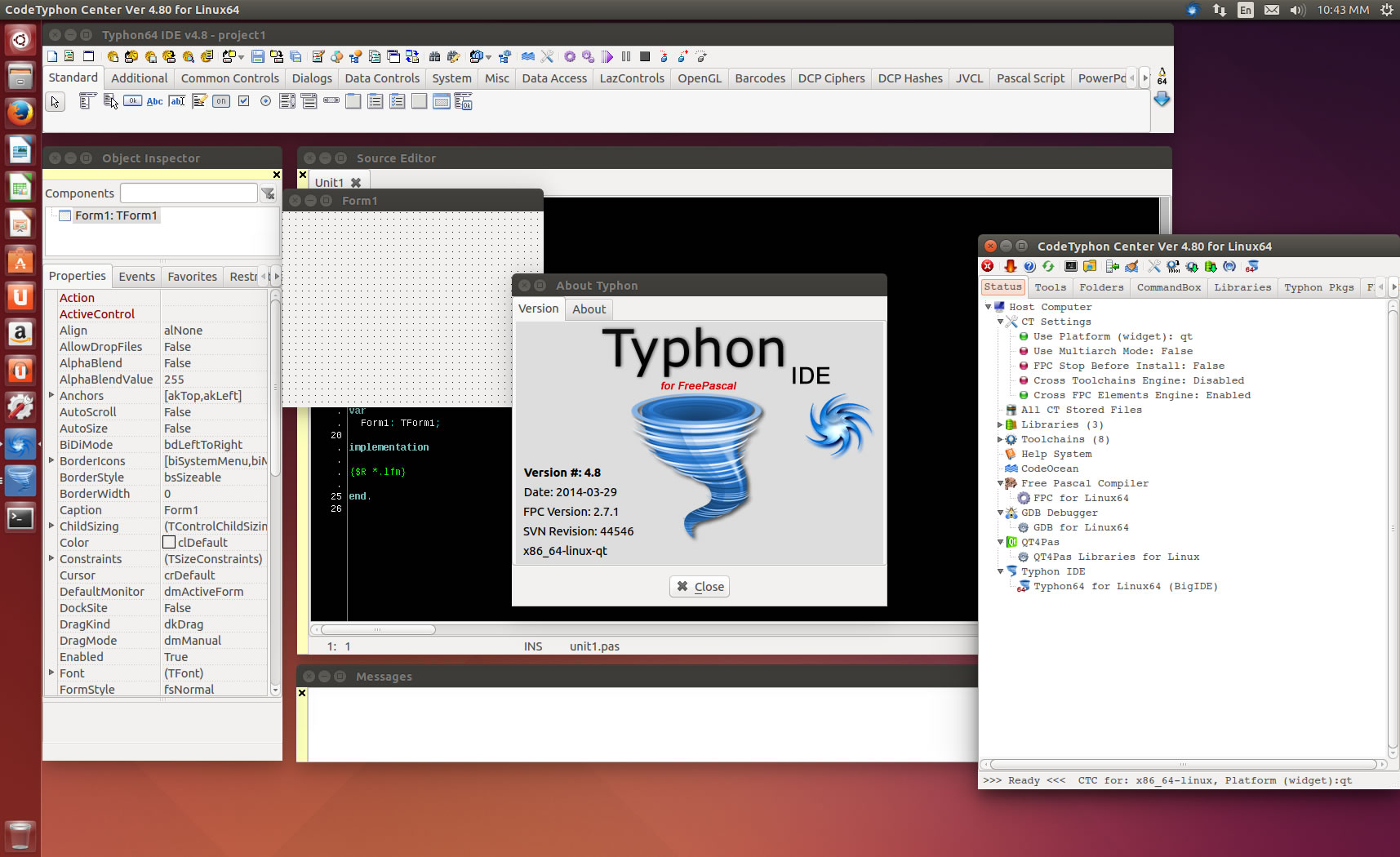This screenshot has height=857, width=1400.
Task: Click the Pause debugging icon
Action: (x=625, y=56)
